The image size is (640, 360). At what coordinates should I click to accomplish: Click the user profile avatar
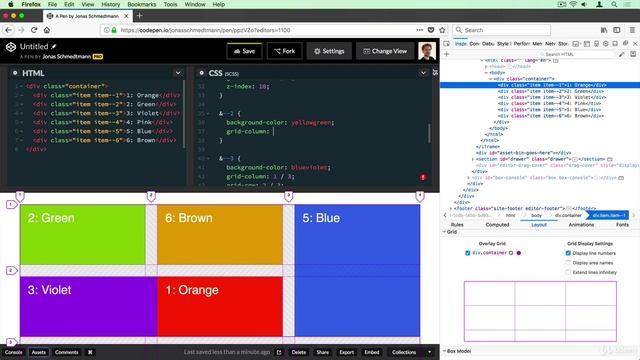click(x=427, y=51)
